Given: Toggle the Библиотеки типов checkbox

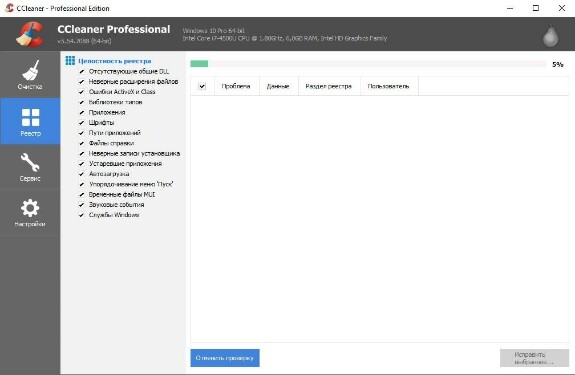Looking at the screenshot, I should (81, 102).
